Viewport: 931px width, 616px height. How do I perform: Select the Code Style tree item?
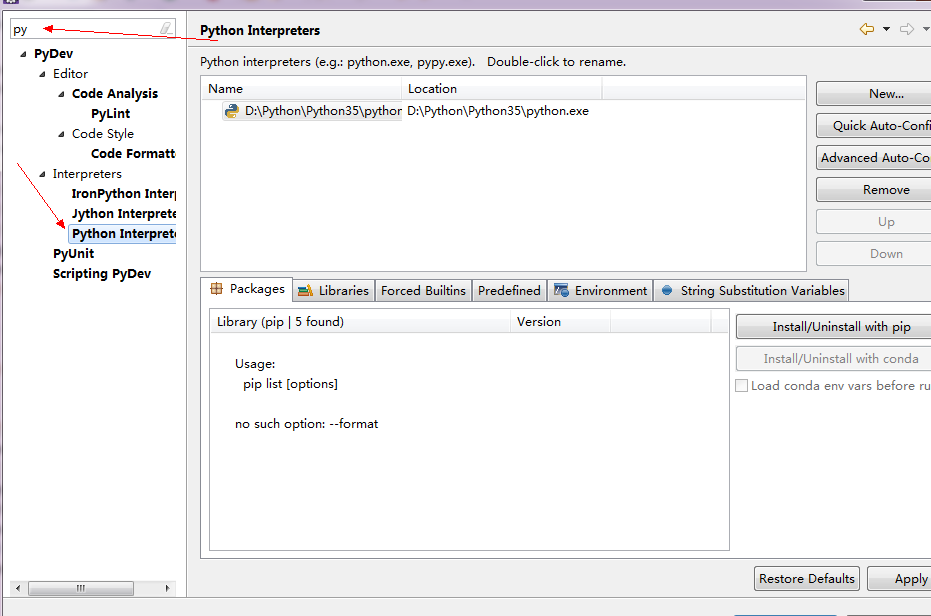[x=103, y=134]
